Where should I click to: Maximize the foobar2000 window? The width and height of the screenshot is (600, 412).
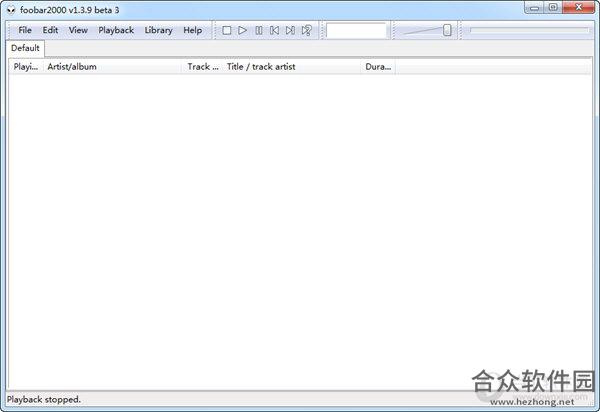553,7
